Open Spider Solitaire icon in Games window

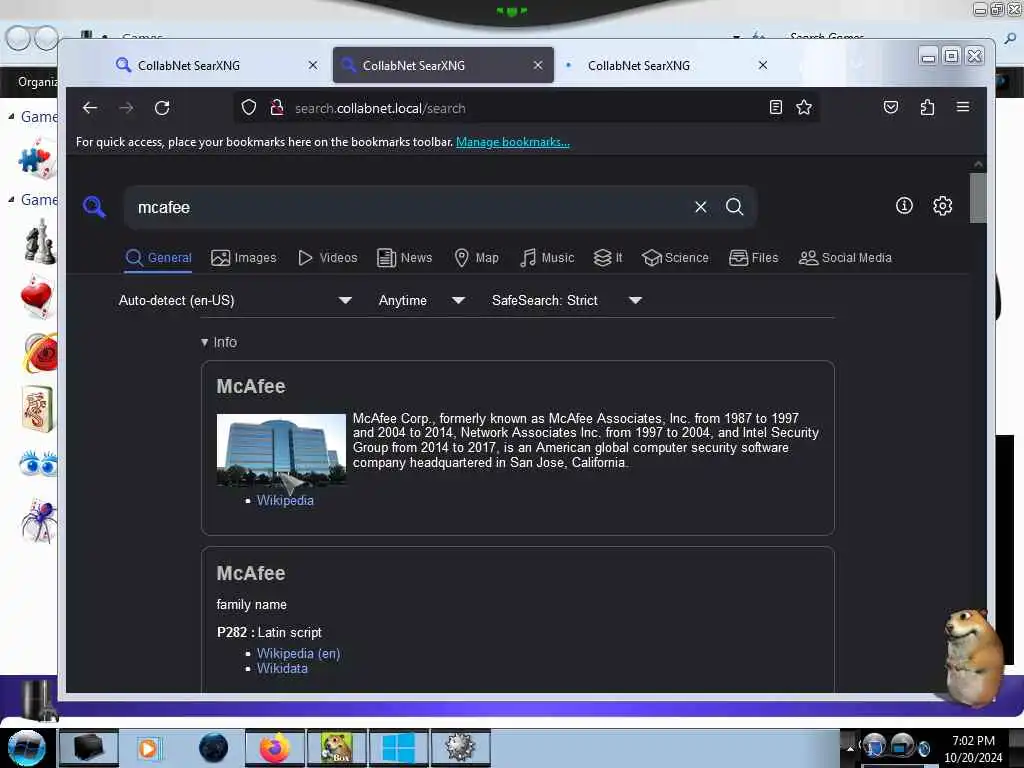coord(38,520)
